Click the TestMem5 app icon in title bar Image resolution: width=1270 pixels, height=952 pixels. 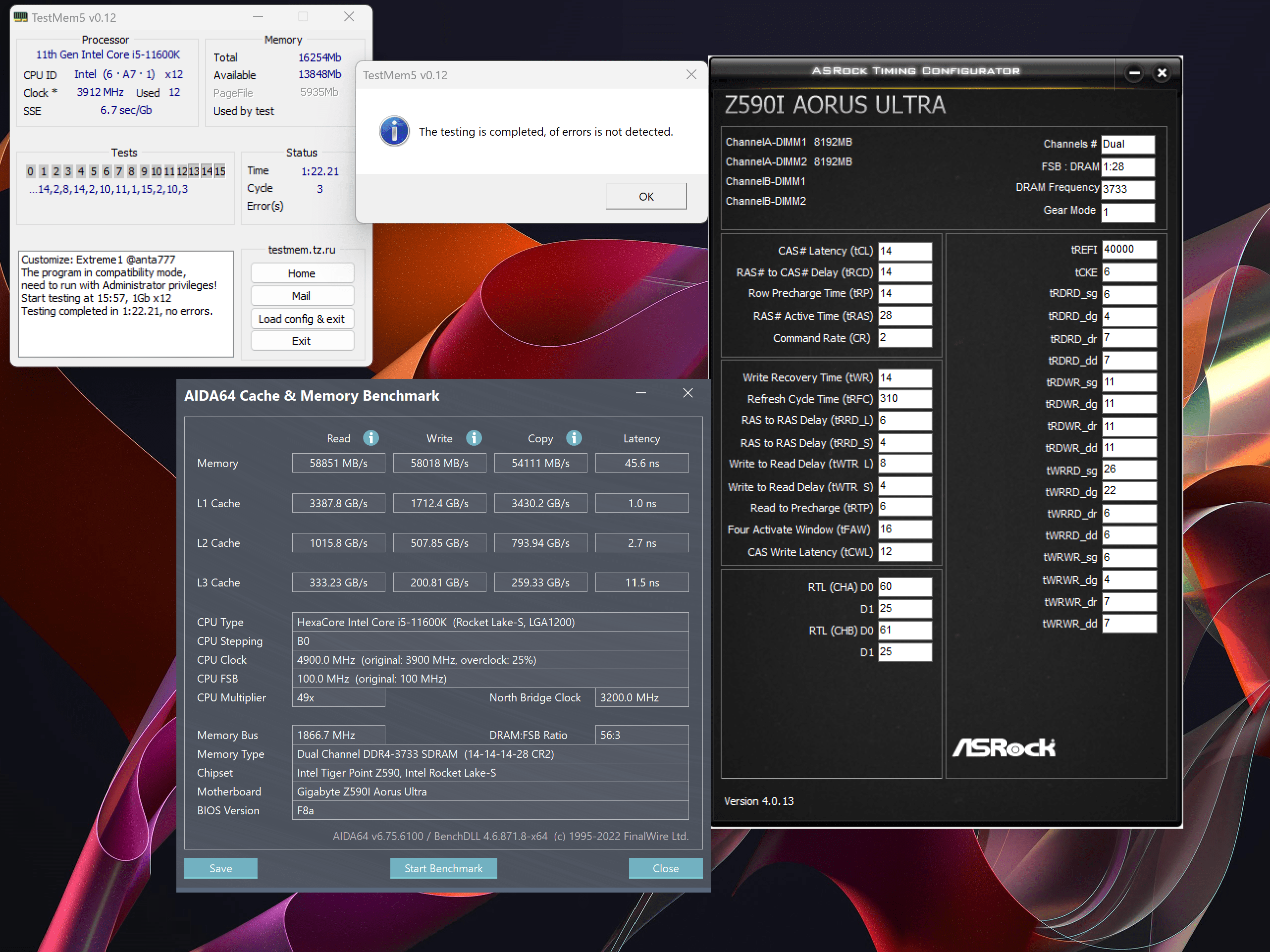pos(21,17)
